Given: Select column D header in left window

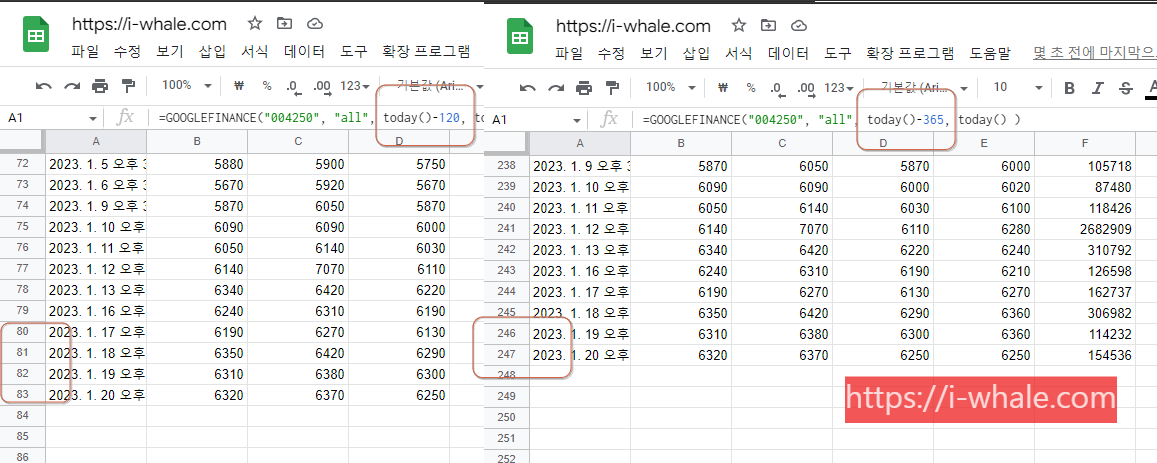Looking at the screenshot, I should pos(399,141).
